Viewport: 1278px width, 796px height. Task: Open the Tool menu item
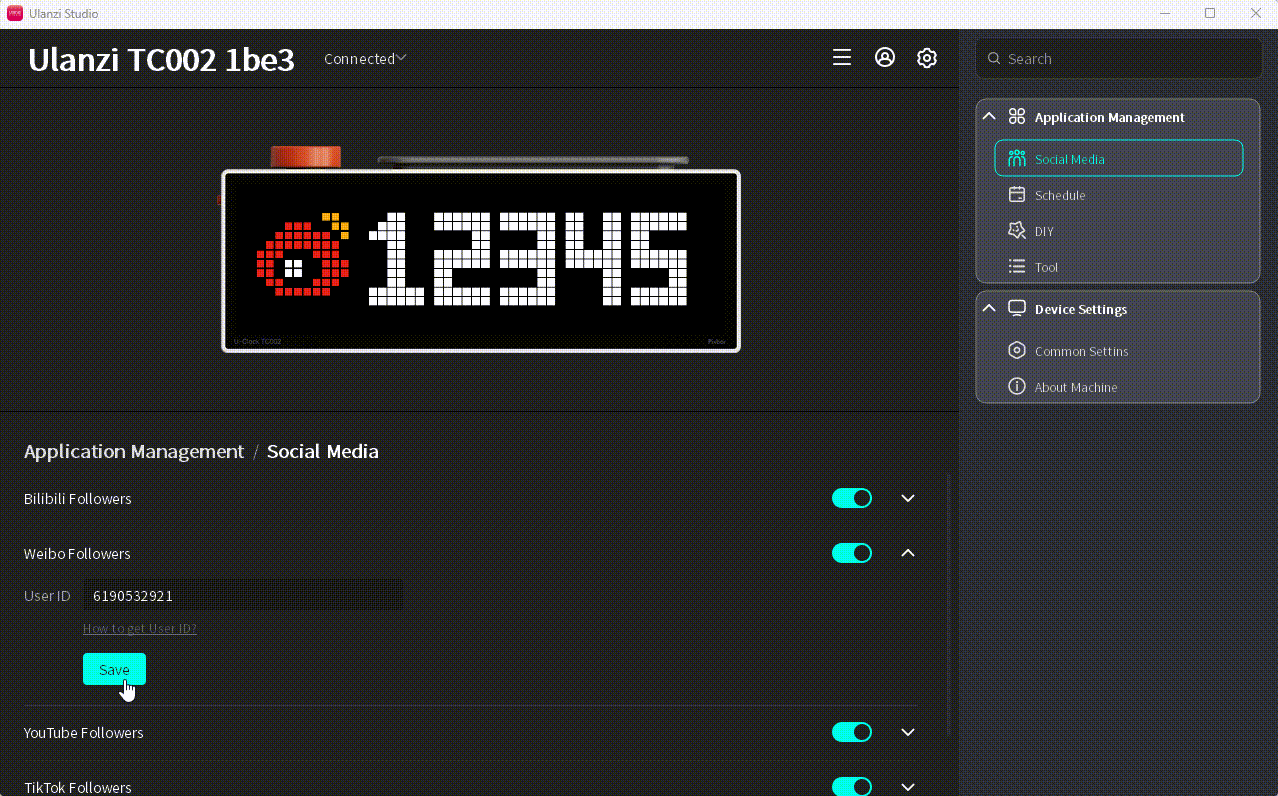[x=1119, y=267]
